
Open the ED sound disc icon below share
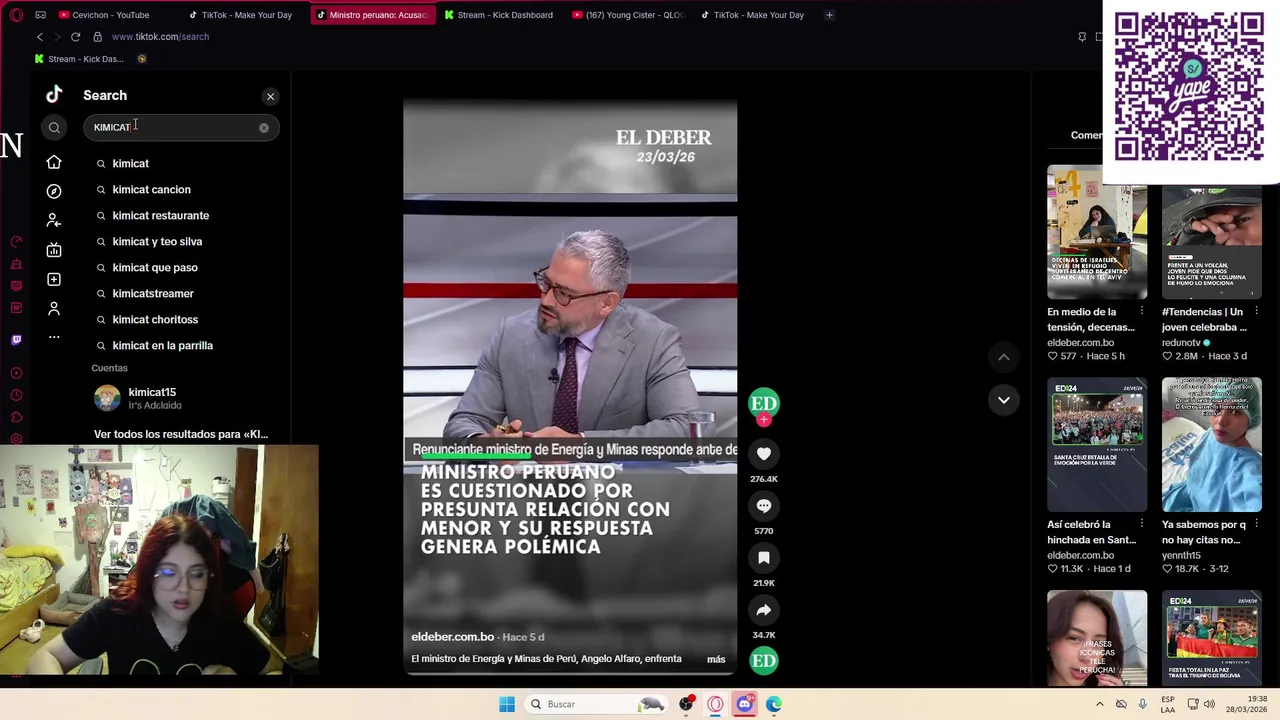(x=764, y=660)
